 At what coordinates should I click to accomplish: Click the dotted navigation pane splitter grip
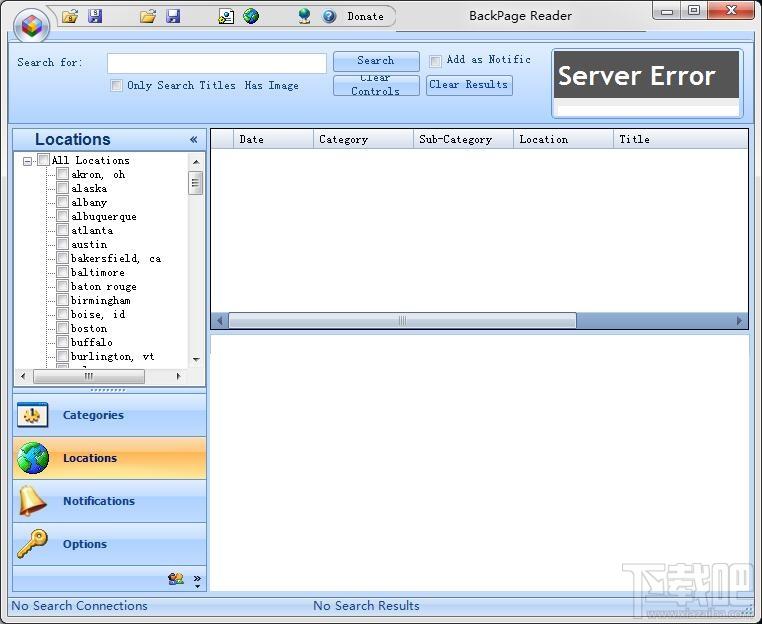click(109, 390)
